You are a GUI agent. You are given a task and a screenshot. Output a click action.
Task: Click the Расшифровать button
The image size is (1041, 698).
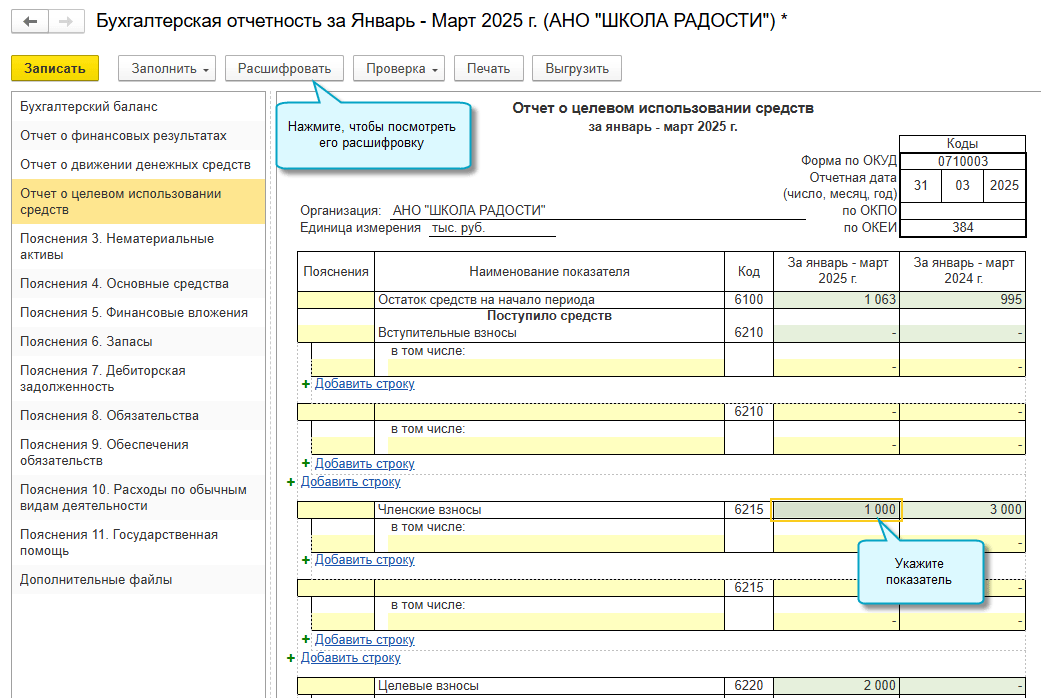(x=284, y=68)
